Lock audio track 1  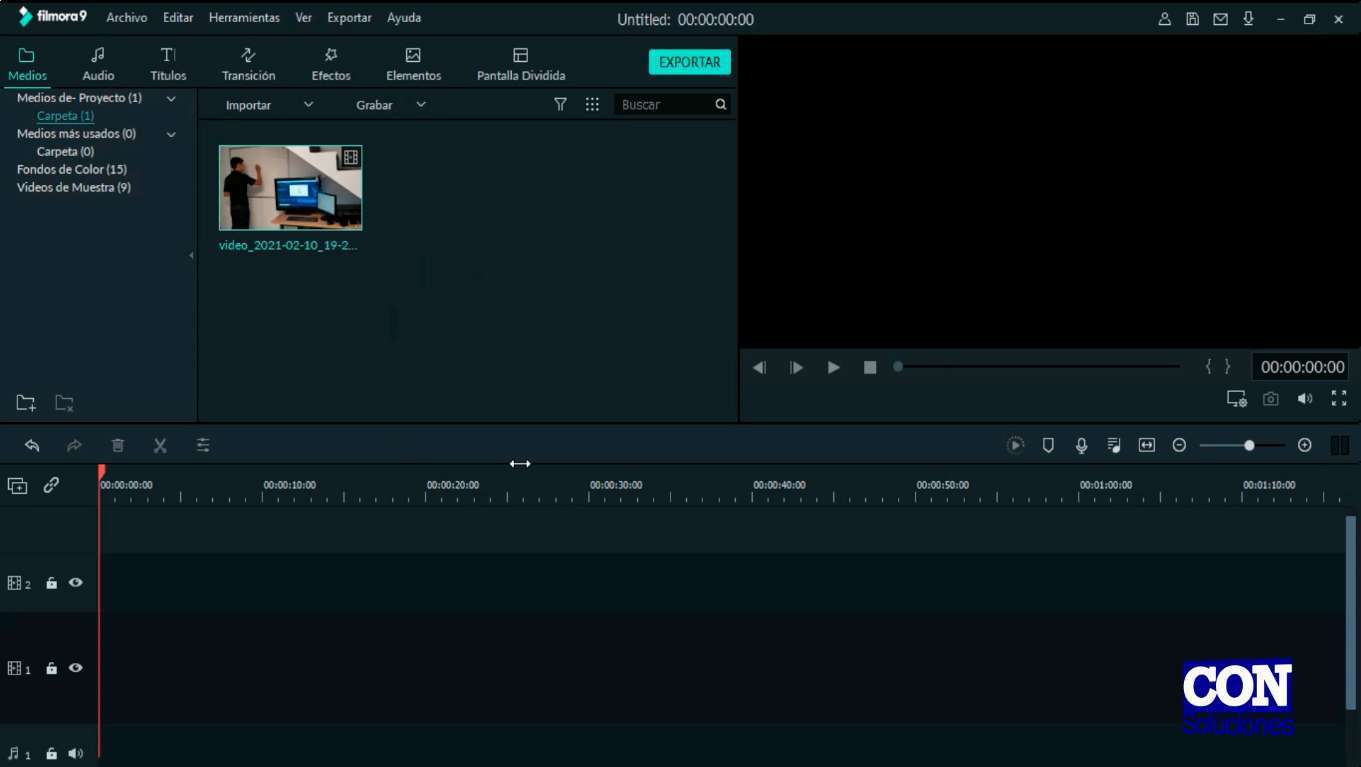(x=51, y=754)
